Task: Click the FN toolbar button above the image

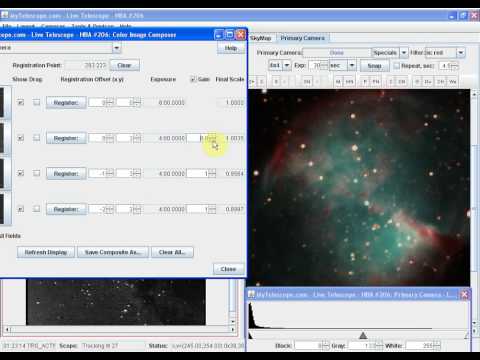Action: tap(376, 81)
